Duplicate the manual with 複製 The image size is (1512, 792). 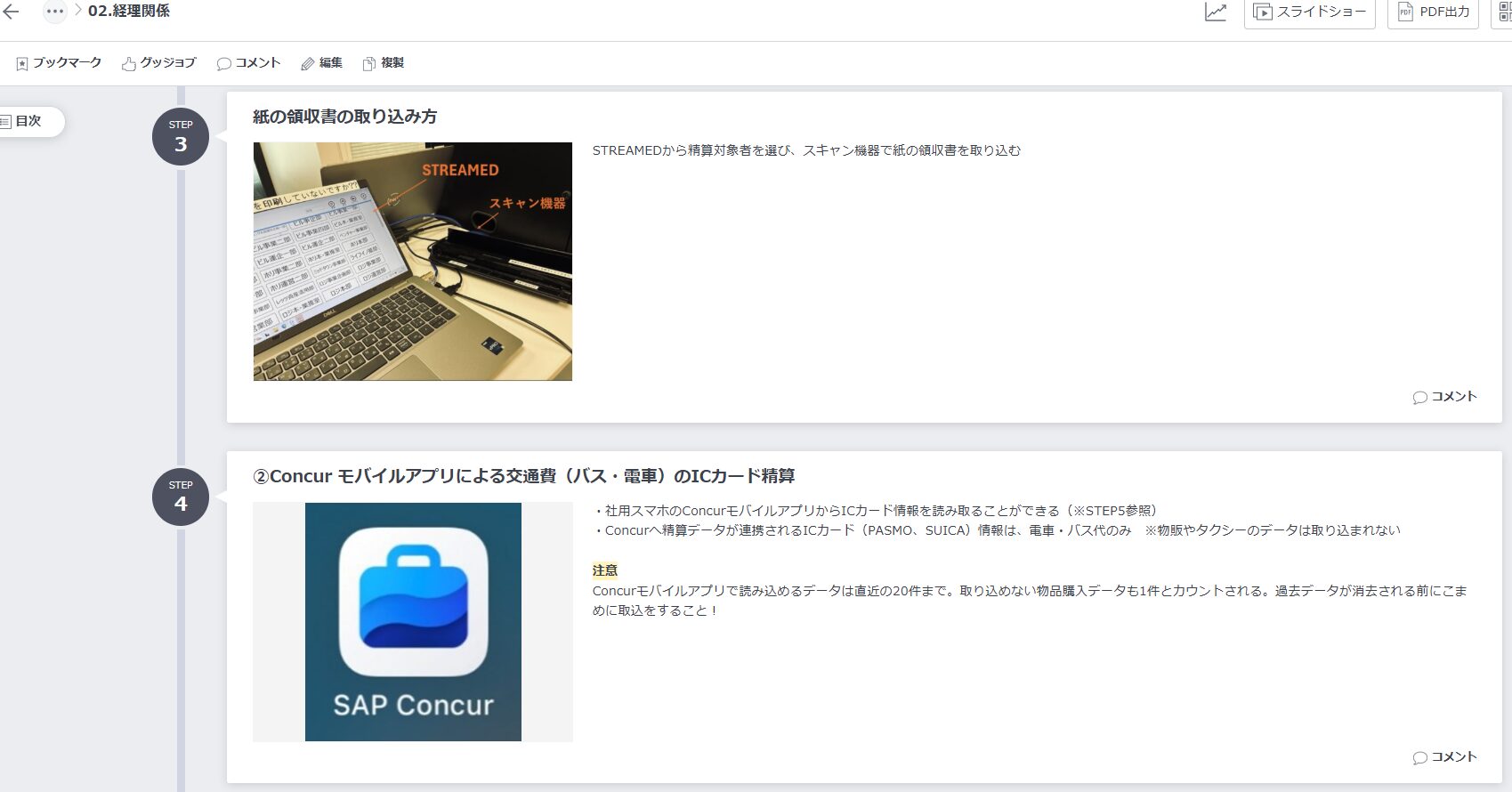coord(383,63)
